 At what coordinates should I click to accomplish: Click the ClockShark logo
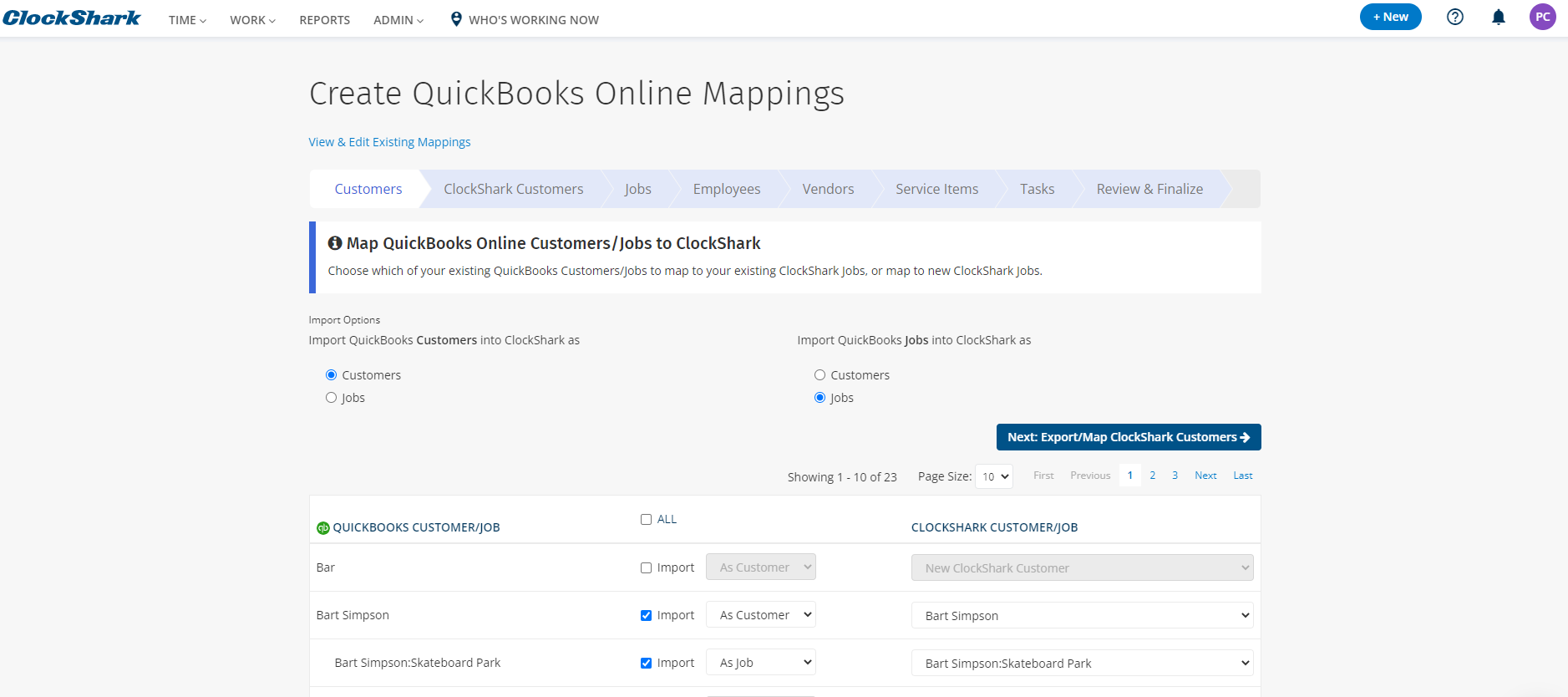tap(72, 18)
